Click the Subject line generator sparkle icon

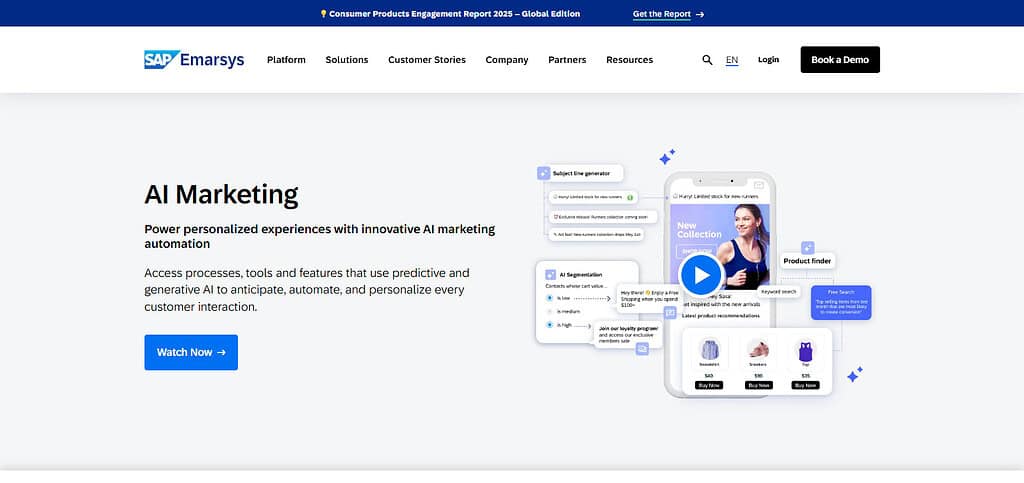[543, 173]
